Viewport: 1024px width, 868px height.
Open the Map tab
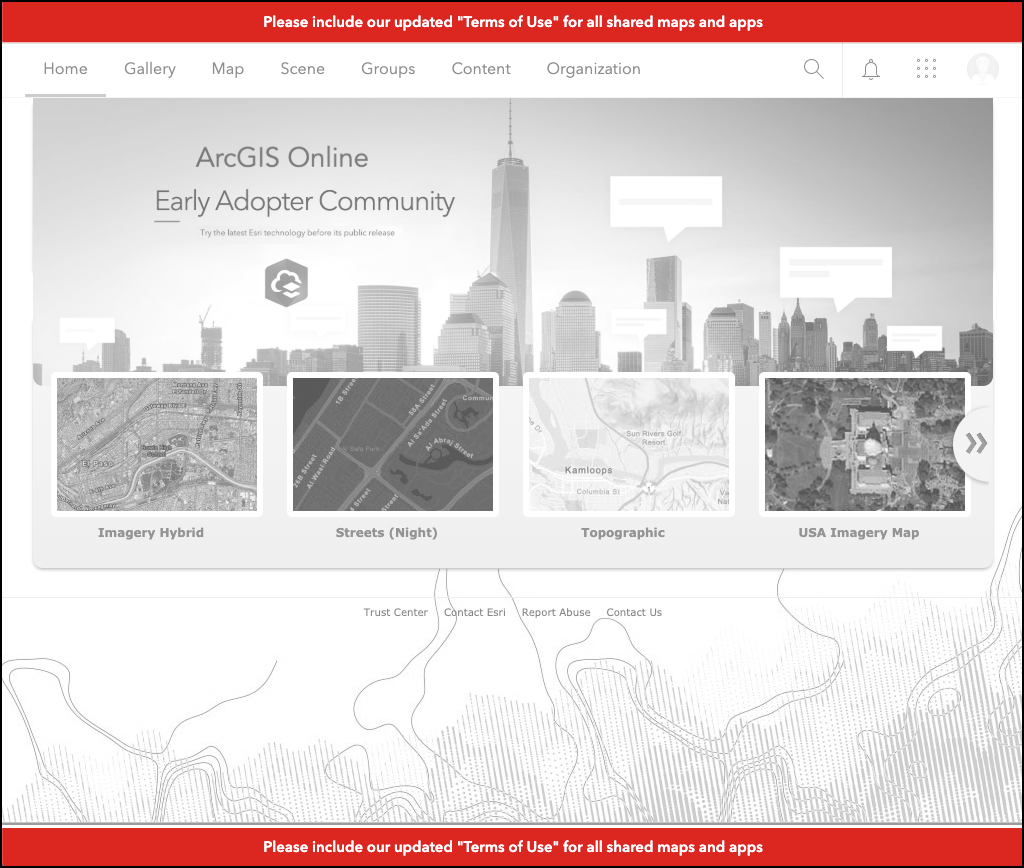point(227,69)
